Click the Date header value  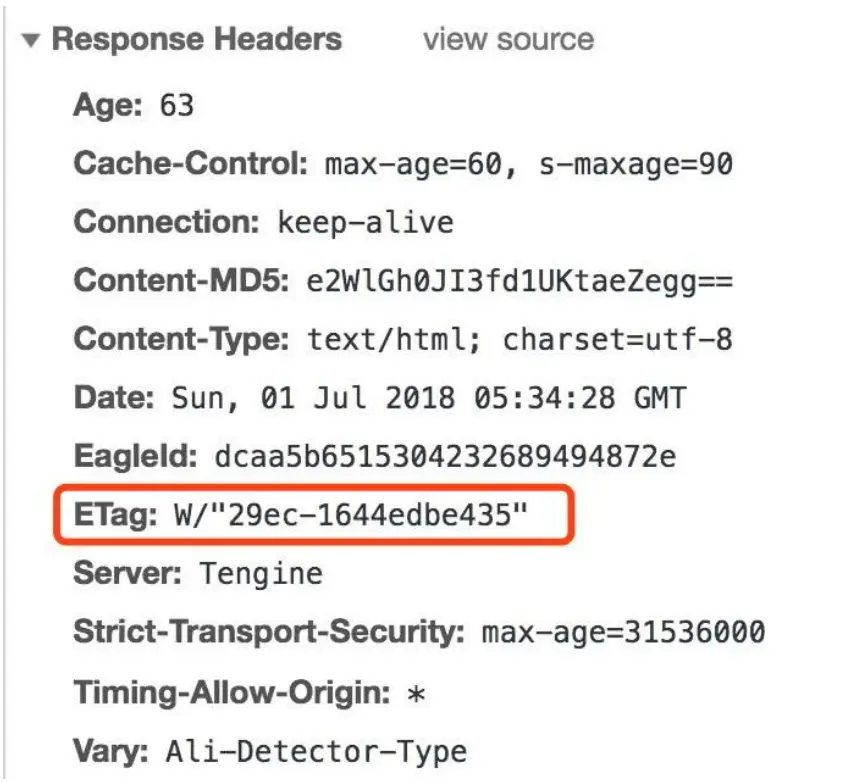pos(430,398)
